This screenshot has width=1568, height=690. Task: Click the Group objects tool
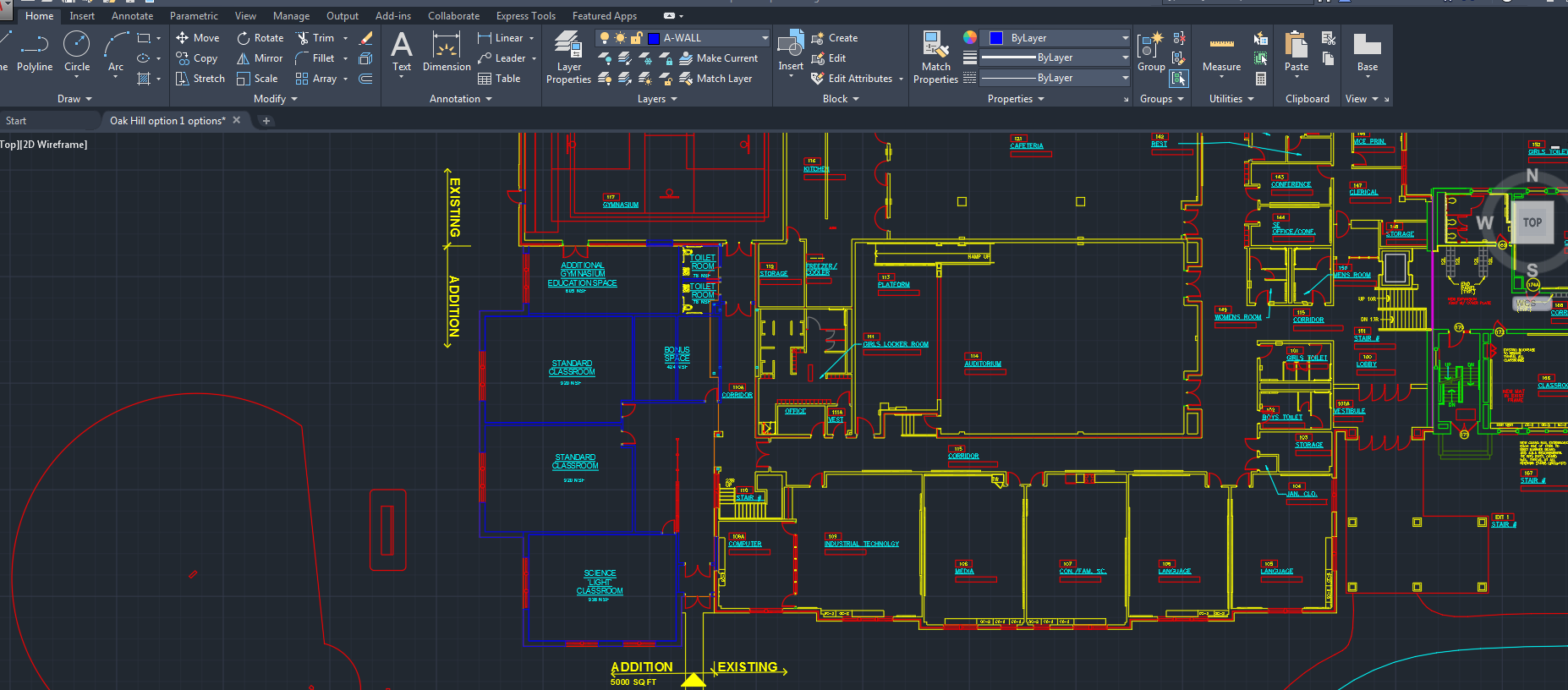[1151, 52]
